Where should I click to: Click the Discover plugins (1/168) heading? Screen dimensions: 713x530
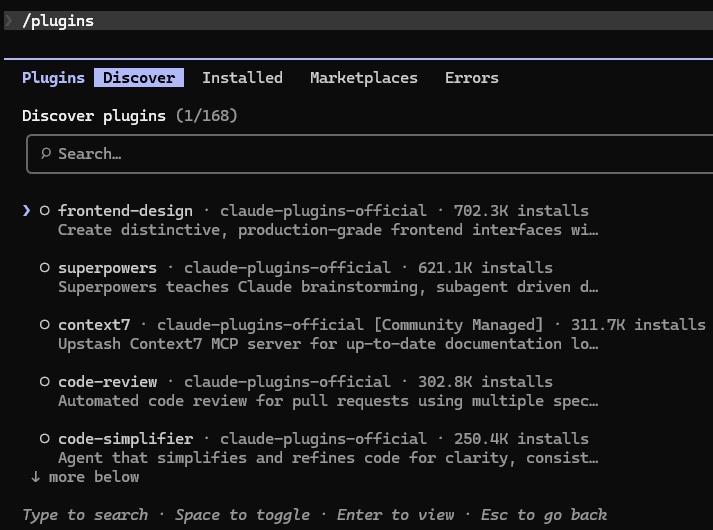coord(130,116)
